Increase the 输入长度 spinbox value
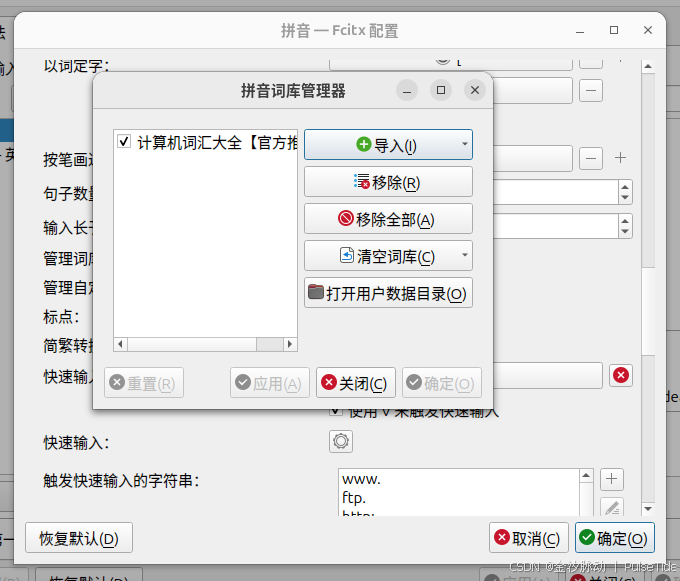This screenshot has width=680, height=581. point(625,221)
